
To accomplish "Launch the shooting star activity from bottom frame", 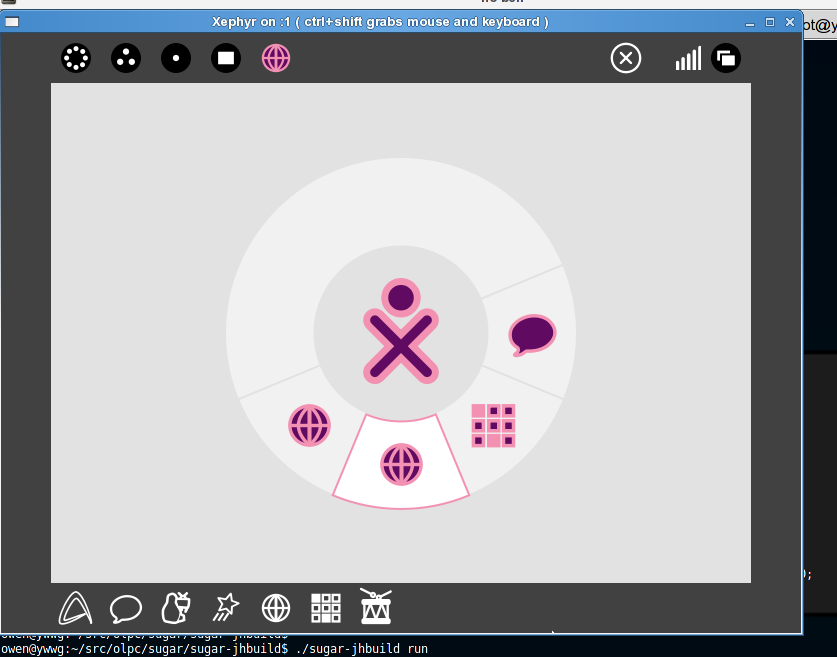I will (x=226, y=607).
